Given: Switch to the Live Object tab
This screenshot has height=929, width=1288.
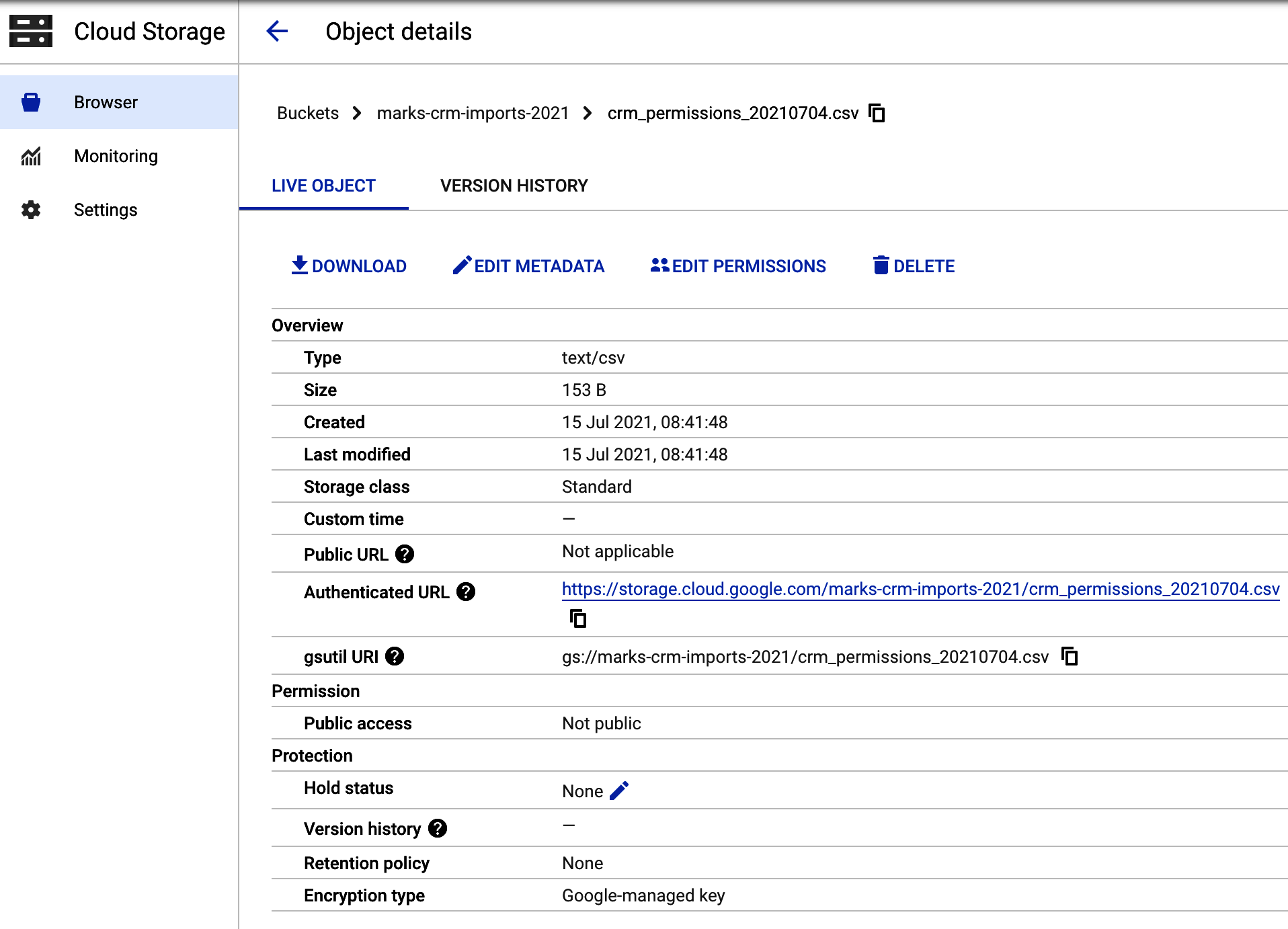Looking at the screenshot, I should tap(323, 186).
